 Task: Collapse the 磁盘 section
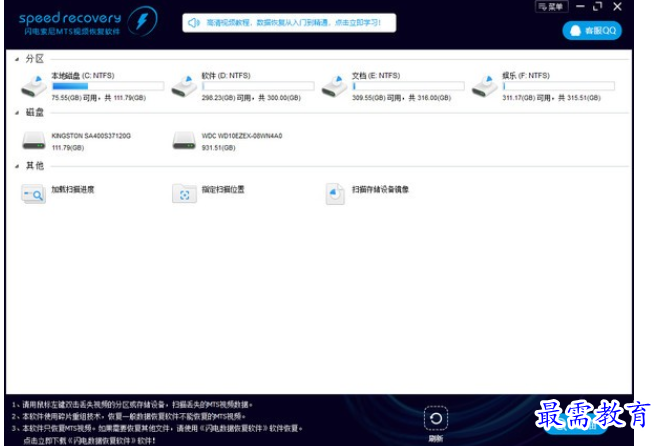point(17,113)
